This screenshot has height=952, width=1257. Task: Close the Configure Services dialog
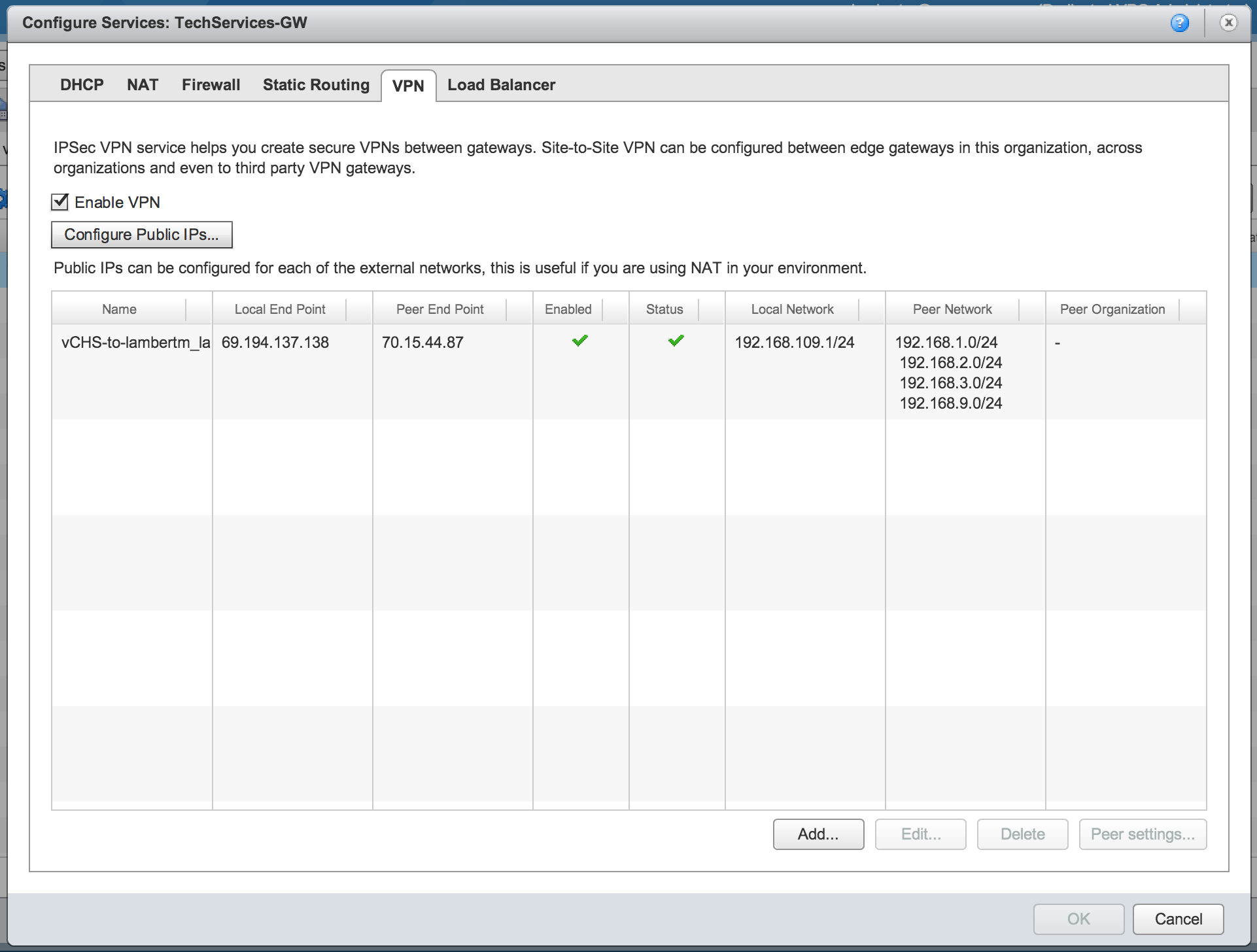1228,23
